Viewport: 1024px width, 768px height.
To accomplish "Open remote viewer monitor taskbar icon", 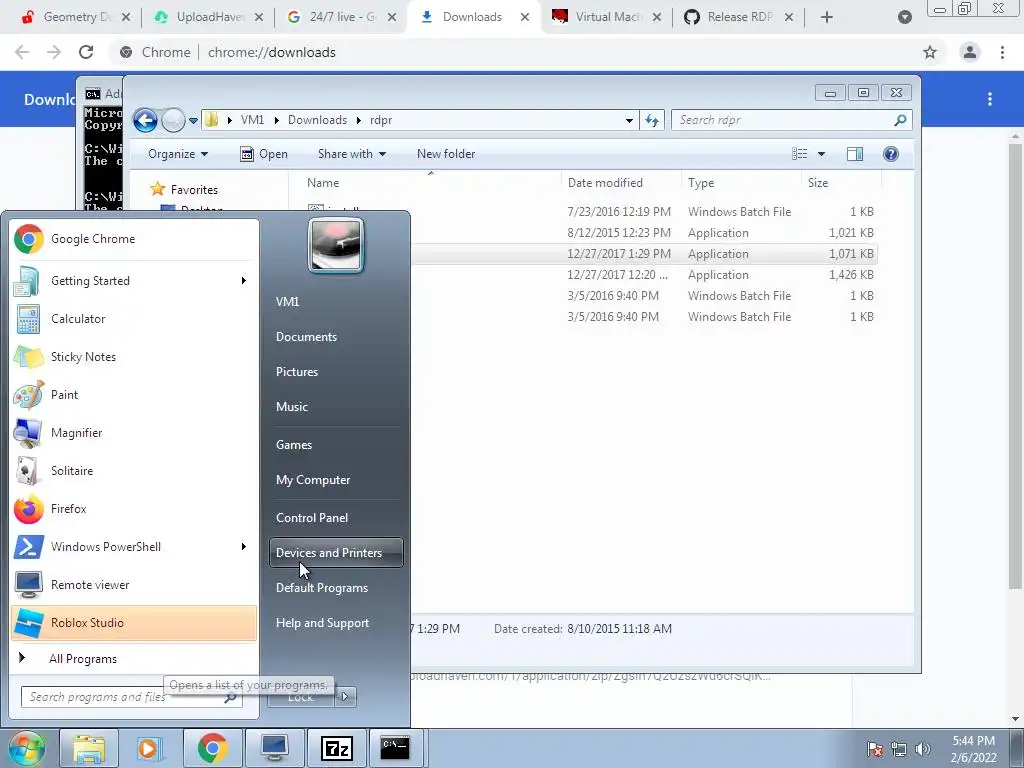I will (274, 748).
